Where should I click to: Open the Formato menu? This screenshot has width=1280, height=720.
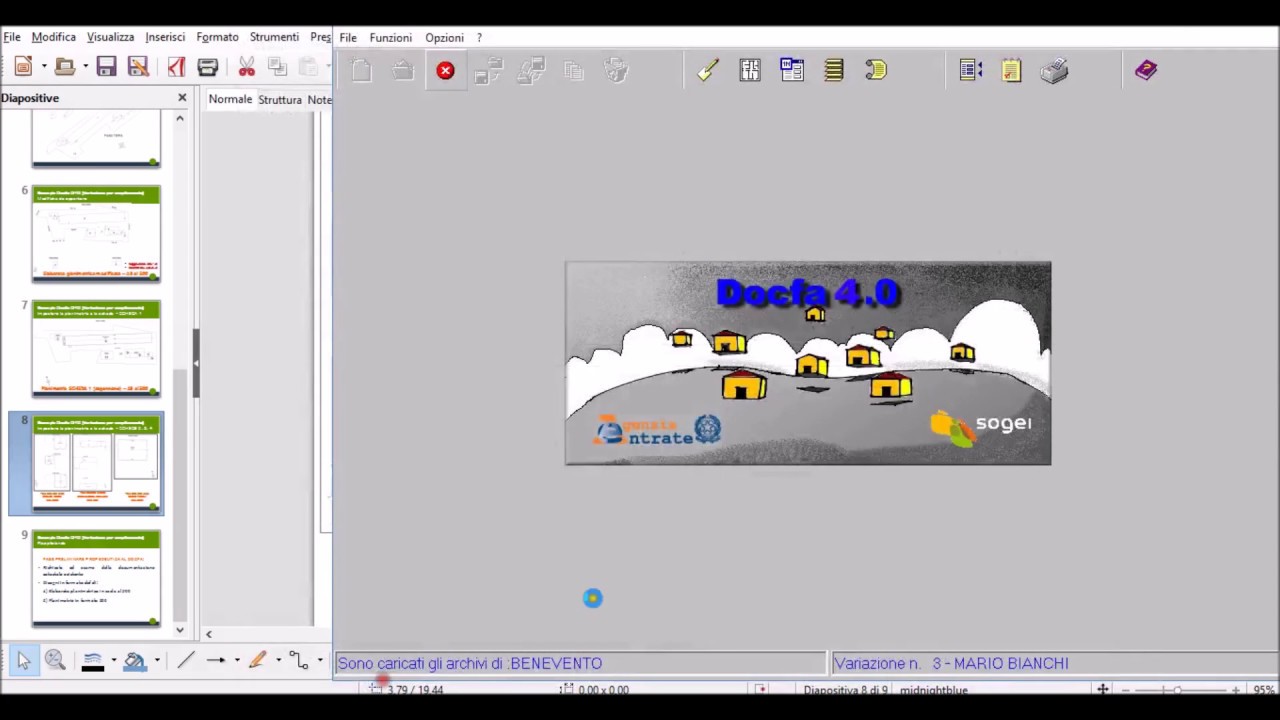[217, 37]
